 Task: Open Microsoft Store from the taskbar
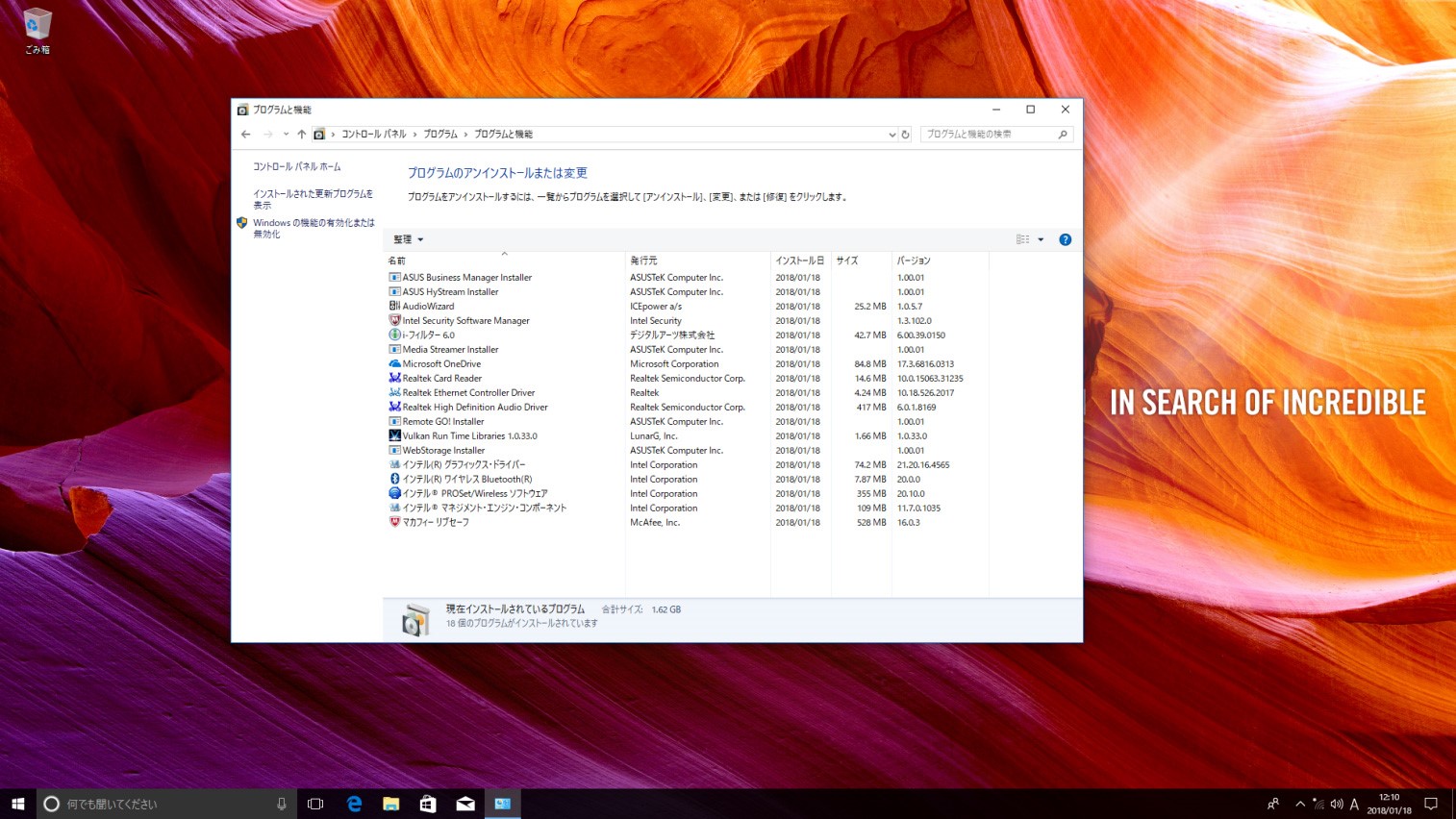point(428,804)
